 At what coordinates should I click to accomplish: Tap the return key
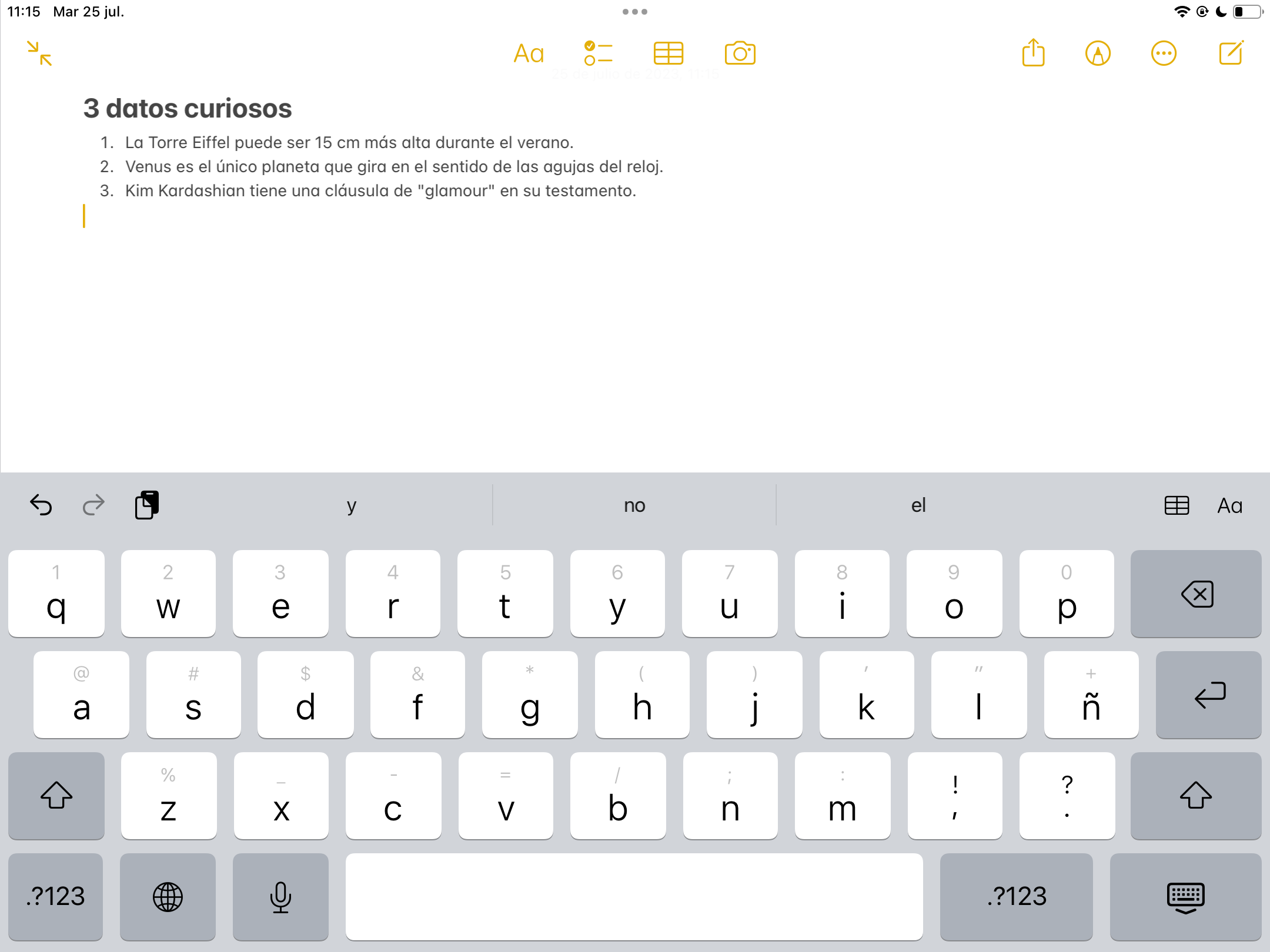click(x=1208, y=695)
